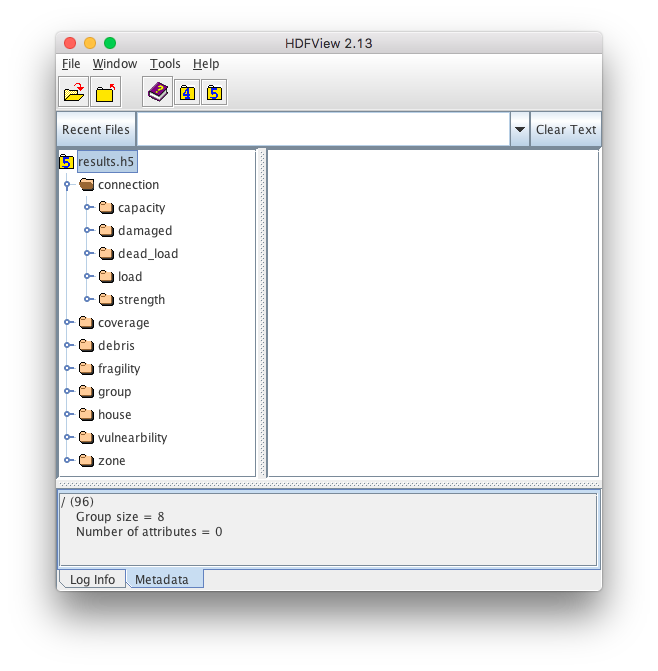Click the vulnearbility group folder icon
The width and height of the screenshot is (658, 671).
point(86,437)
